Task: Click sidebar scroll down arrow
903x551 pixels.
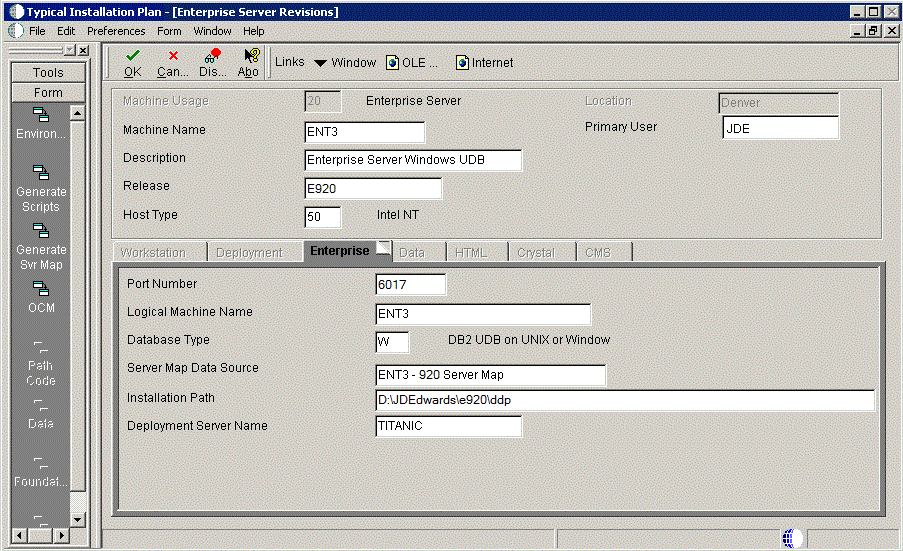Action: (x=78, y=519)
